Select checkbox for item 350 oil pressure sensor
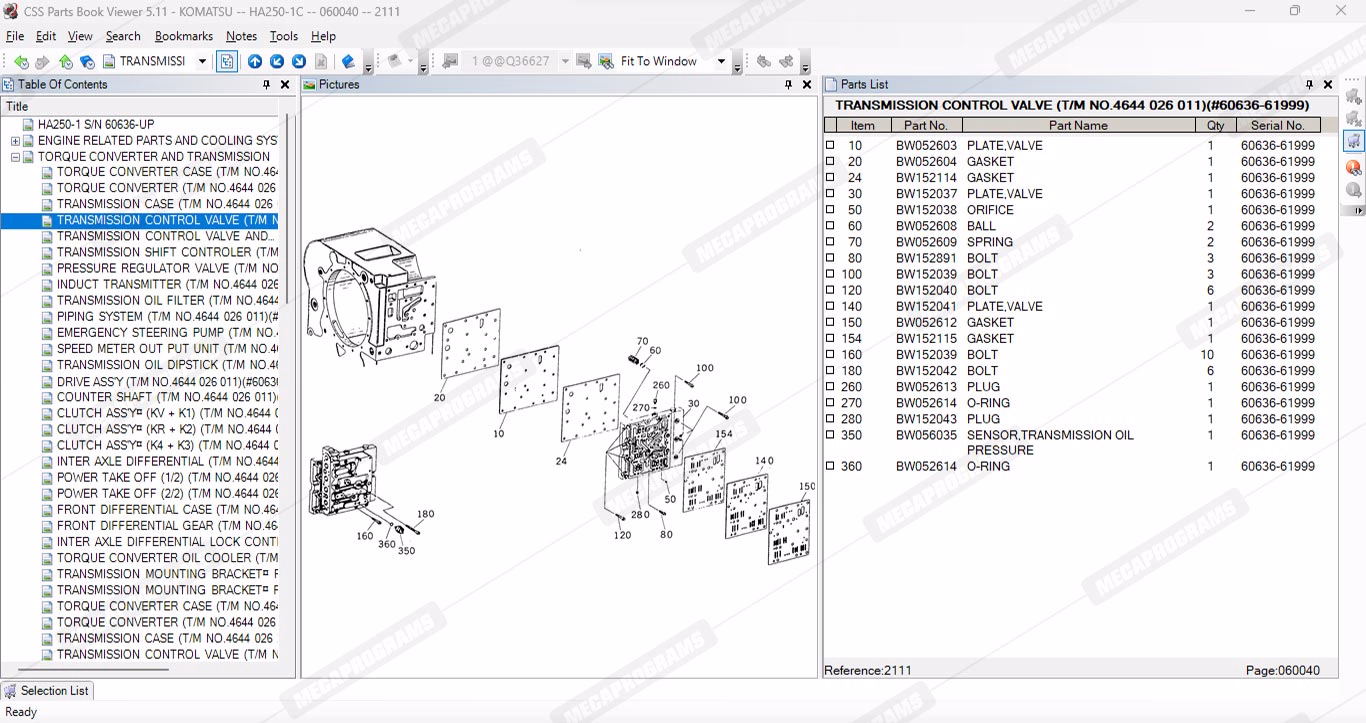 click(830, 435)
